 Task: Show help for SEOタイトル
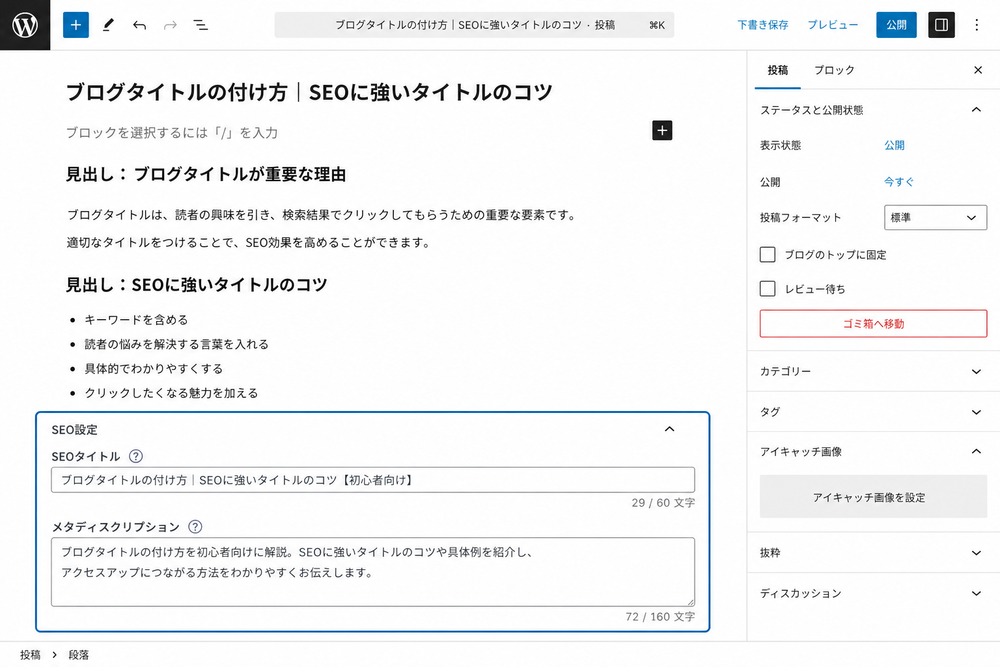(136, 456)
